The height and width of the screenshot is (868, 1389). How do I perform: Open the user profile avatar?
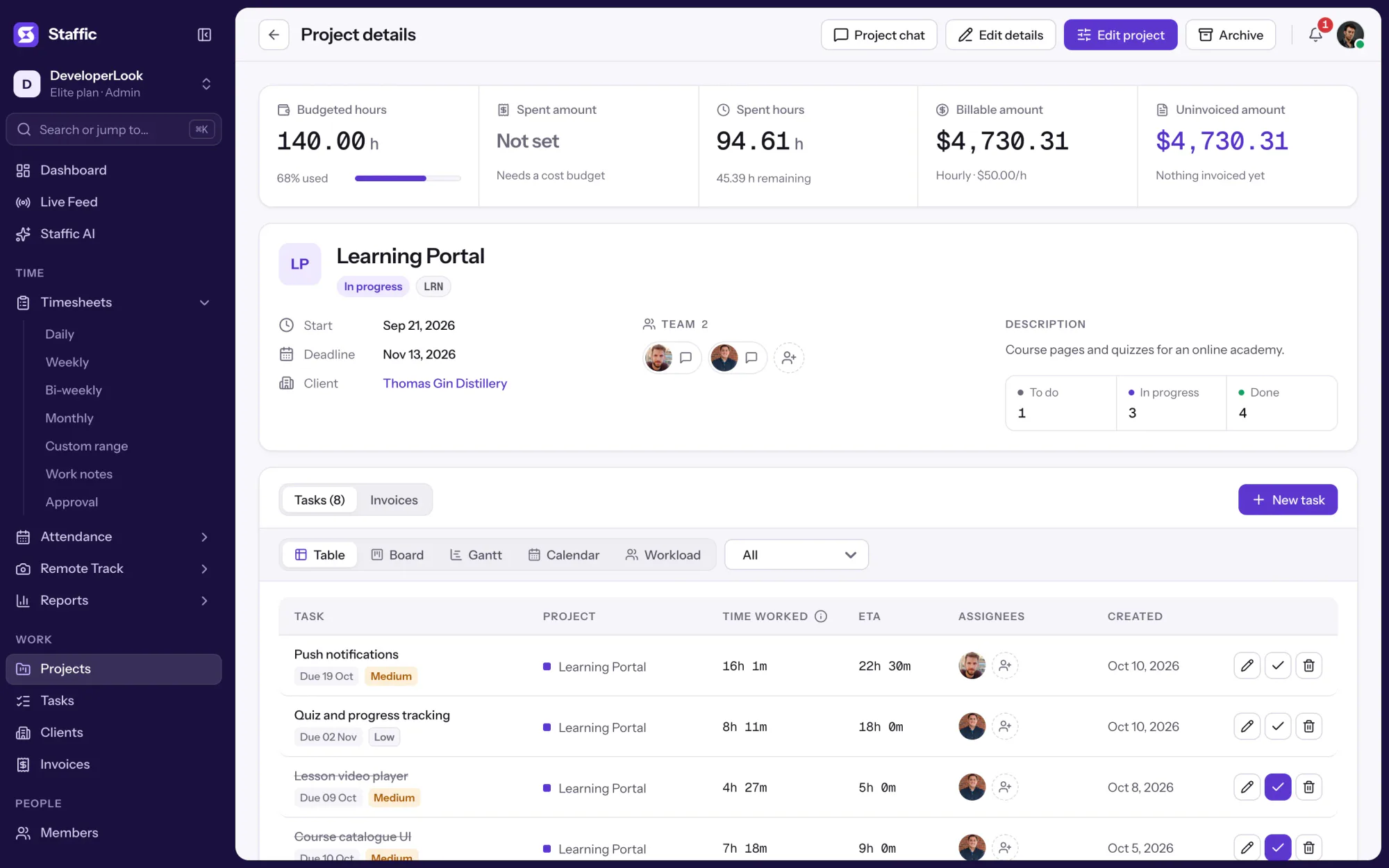click(x=1350, y=35)
